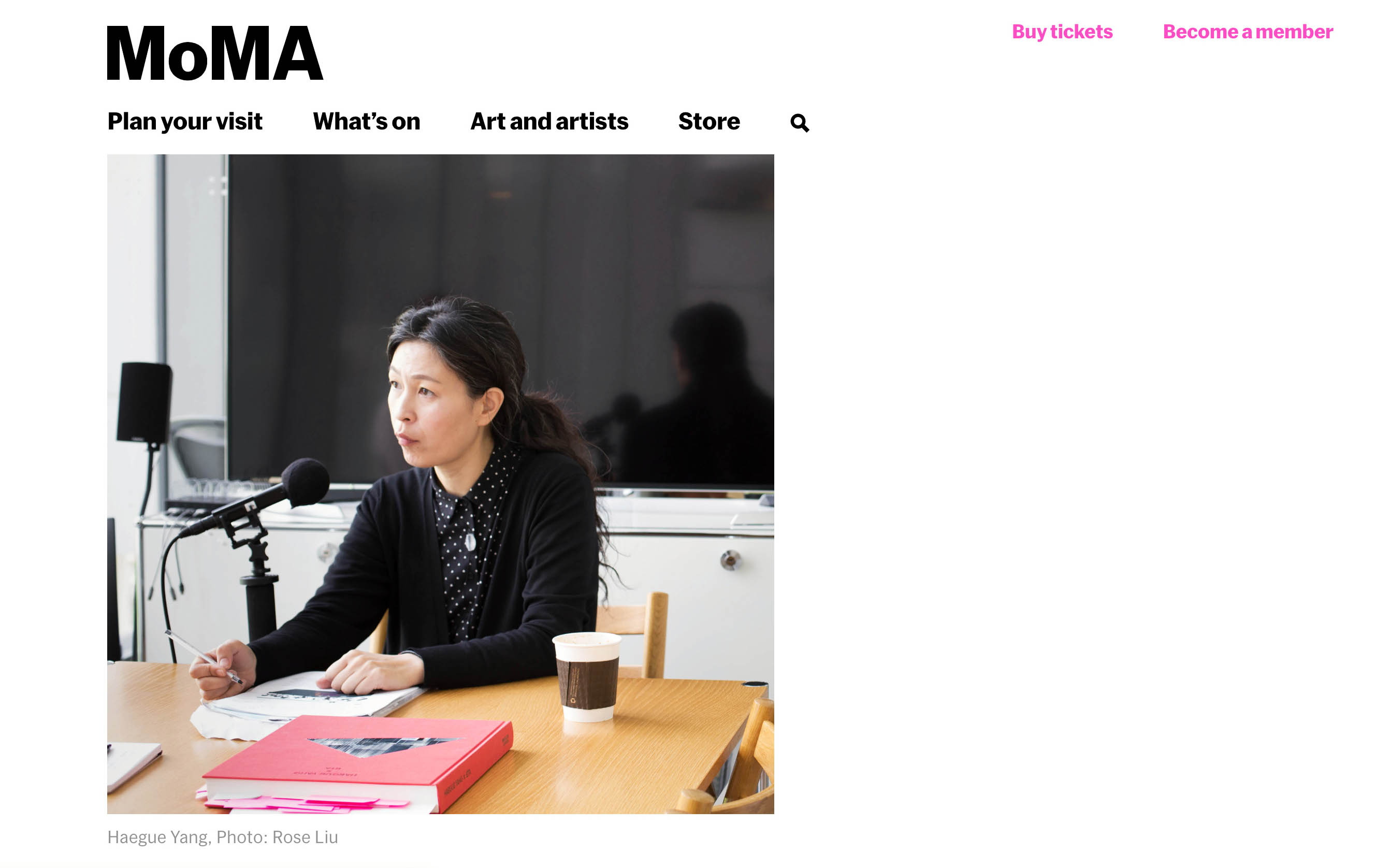Viewport: 1389px width, 868px height.
Task: Open the search magnifying glass icon
Action: click(800, 123)
